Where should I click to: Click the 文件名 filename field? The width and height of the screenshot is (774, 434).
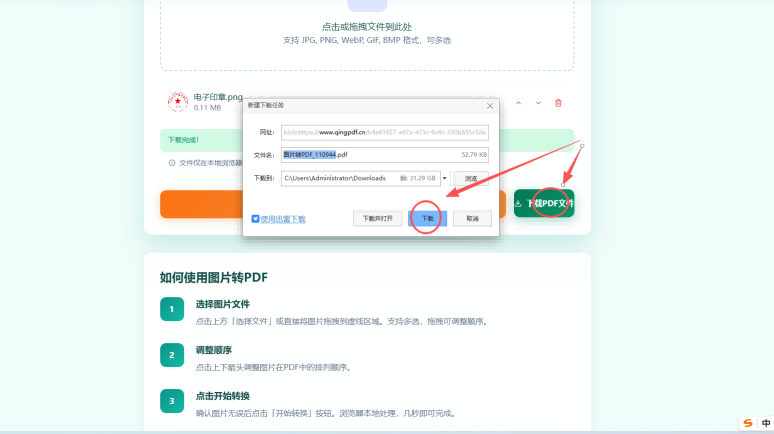[x=385, y=155]
